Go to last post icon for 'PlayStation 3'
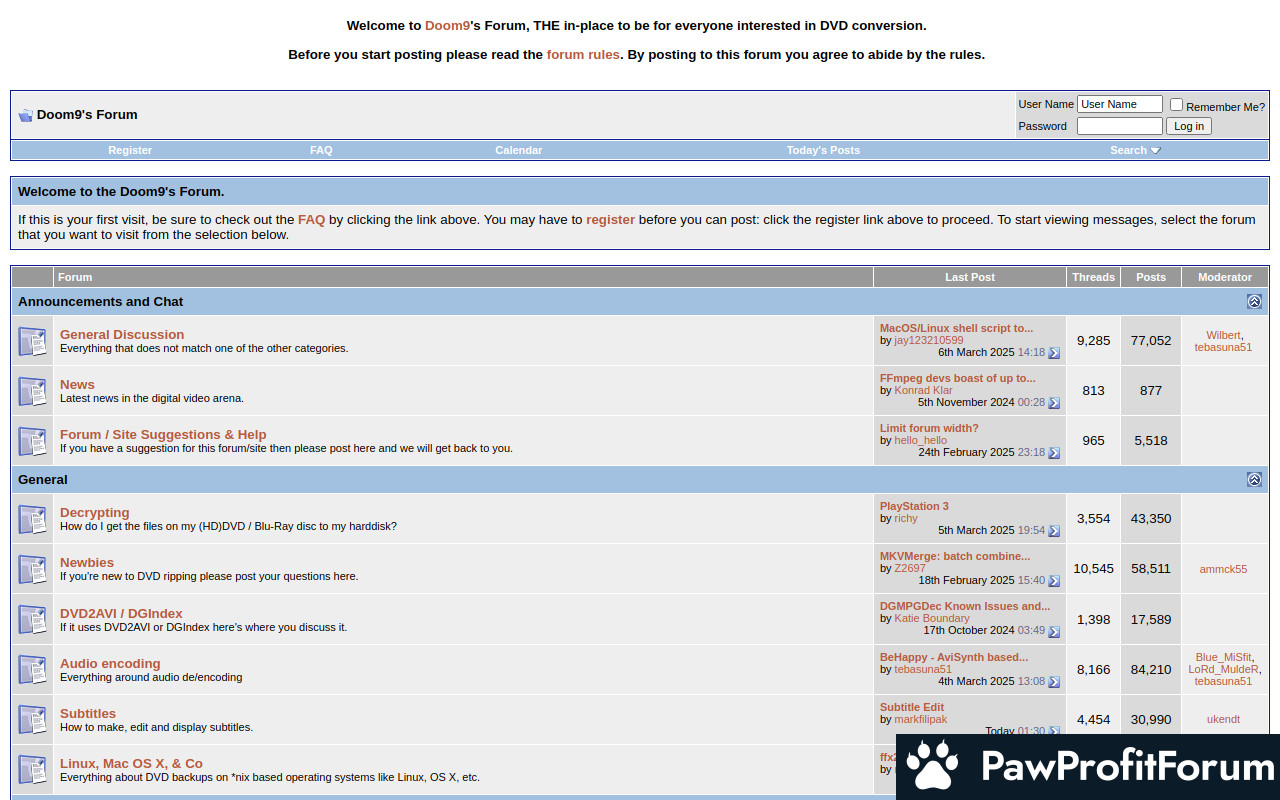 (1054, 531)
